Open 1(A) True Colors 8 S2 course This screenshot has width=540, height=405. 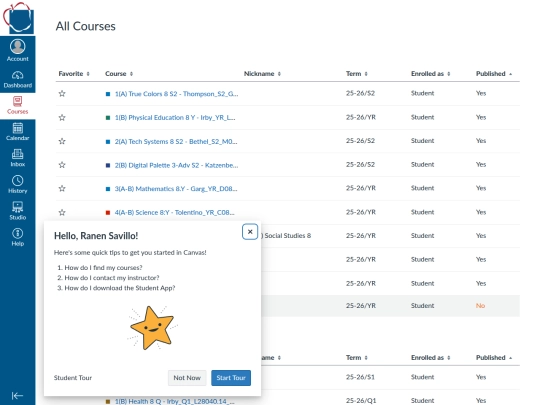pos(176,94)
